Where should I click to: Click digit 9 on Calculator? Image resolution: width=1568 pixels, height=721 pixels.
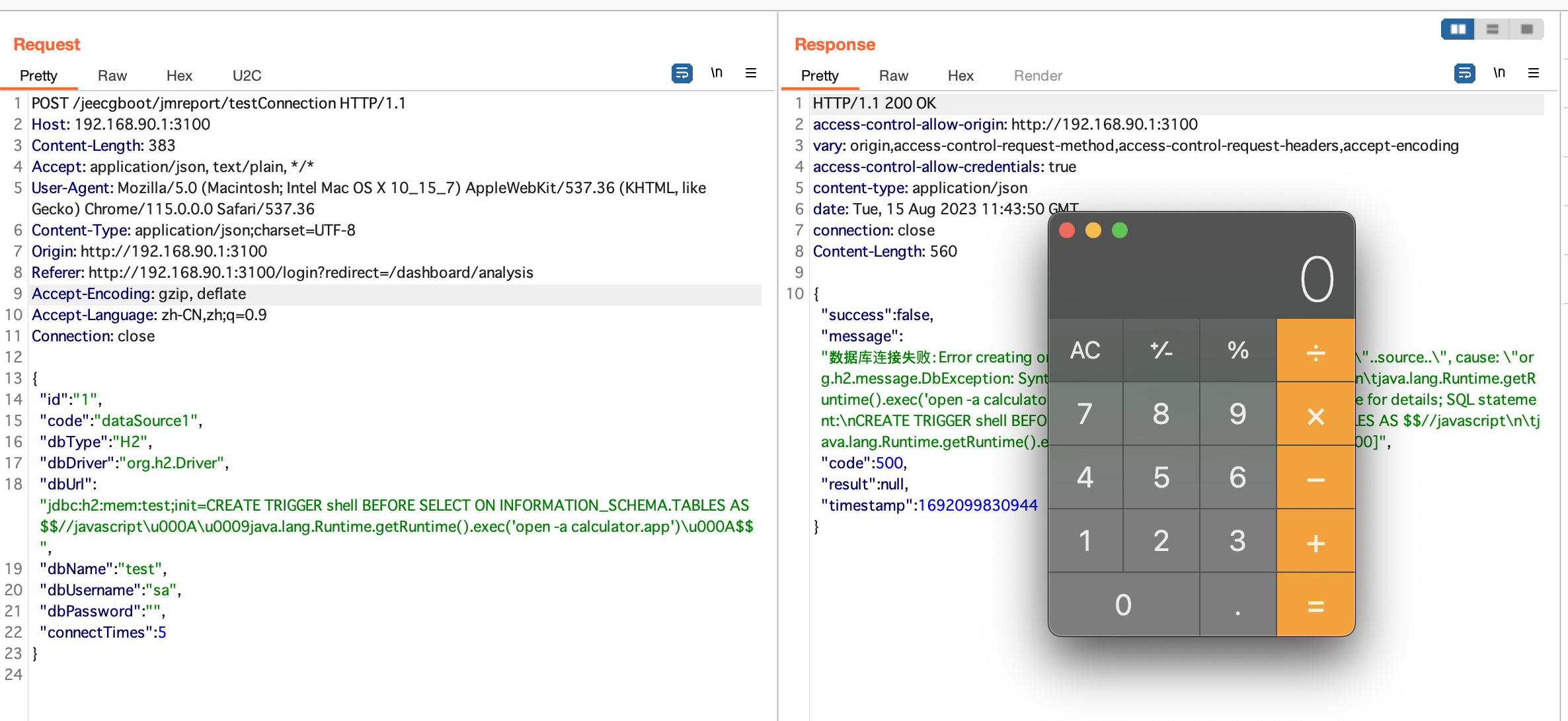(x=1238, y=414)
